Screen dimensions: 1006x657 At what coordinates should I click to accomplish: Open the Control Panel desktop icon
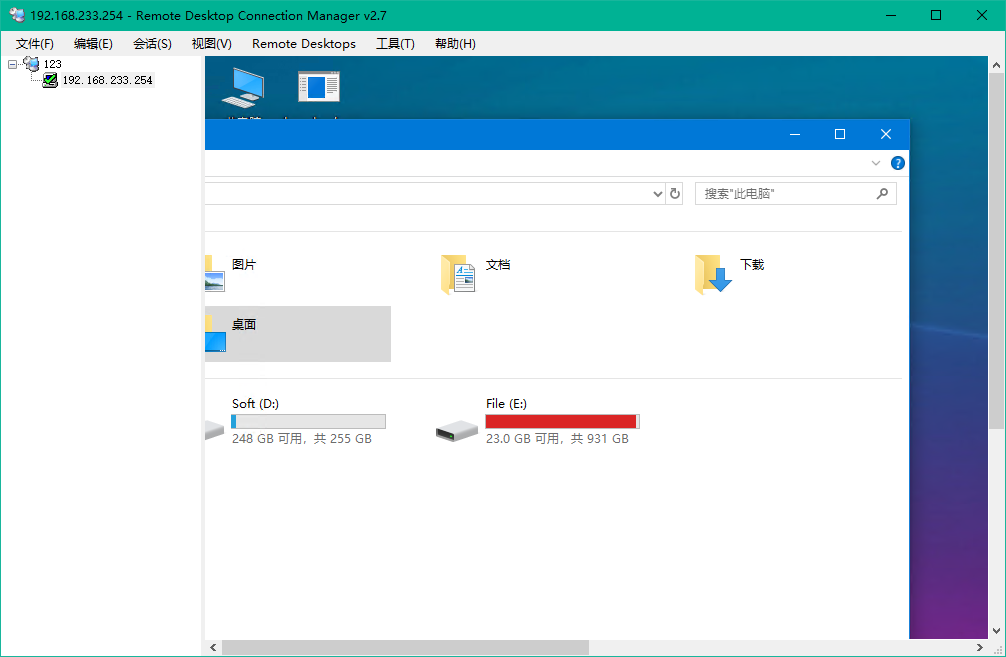pyautogui.click(x=319, y=87)
